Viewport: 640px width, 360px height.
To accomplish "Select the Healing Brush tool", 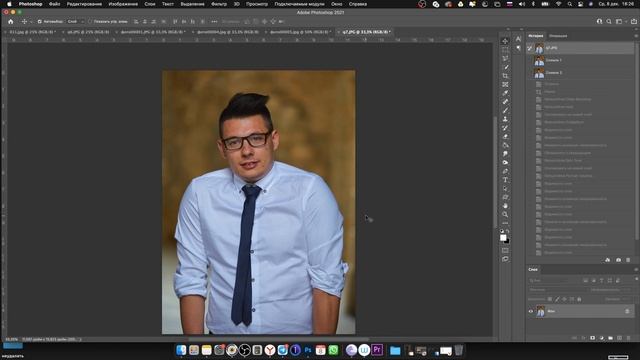I will click(505, 102).
